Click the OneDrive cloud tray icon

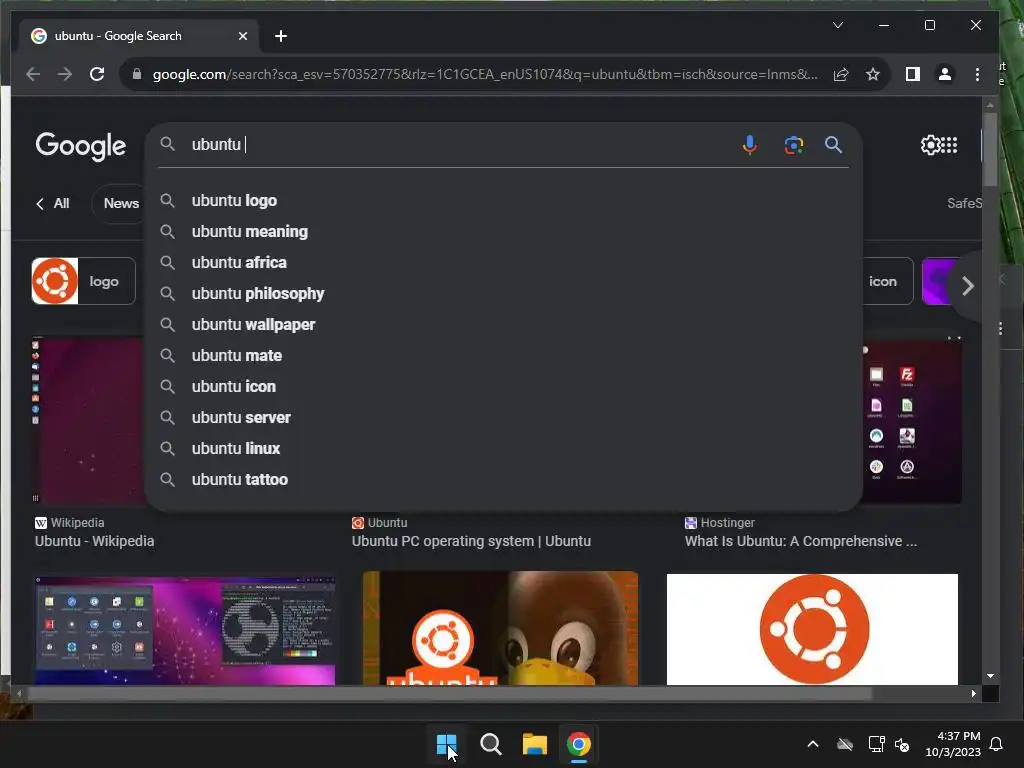point(845,744)
